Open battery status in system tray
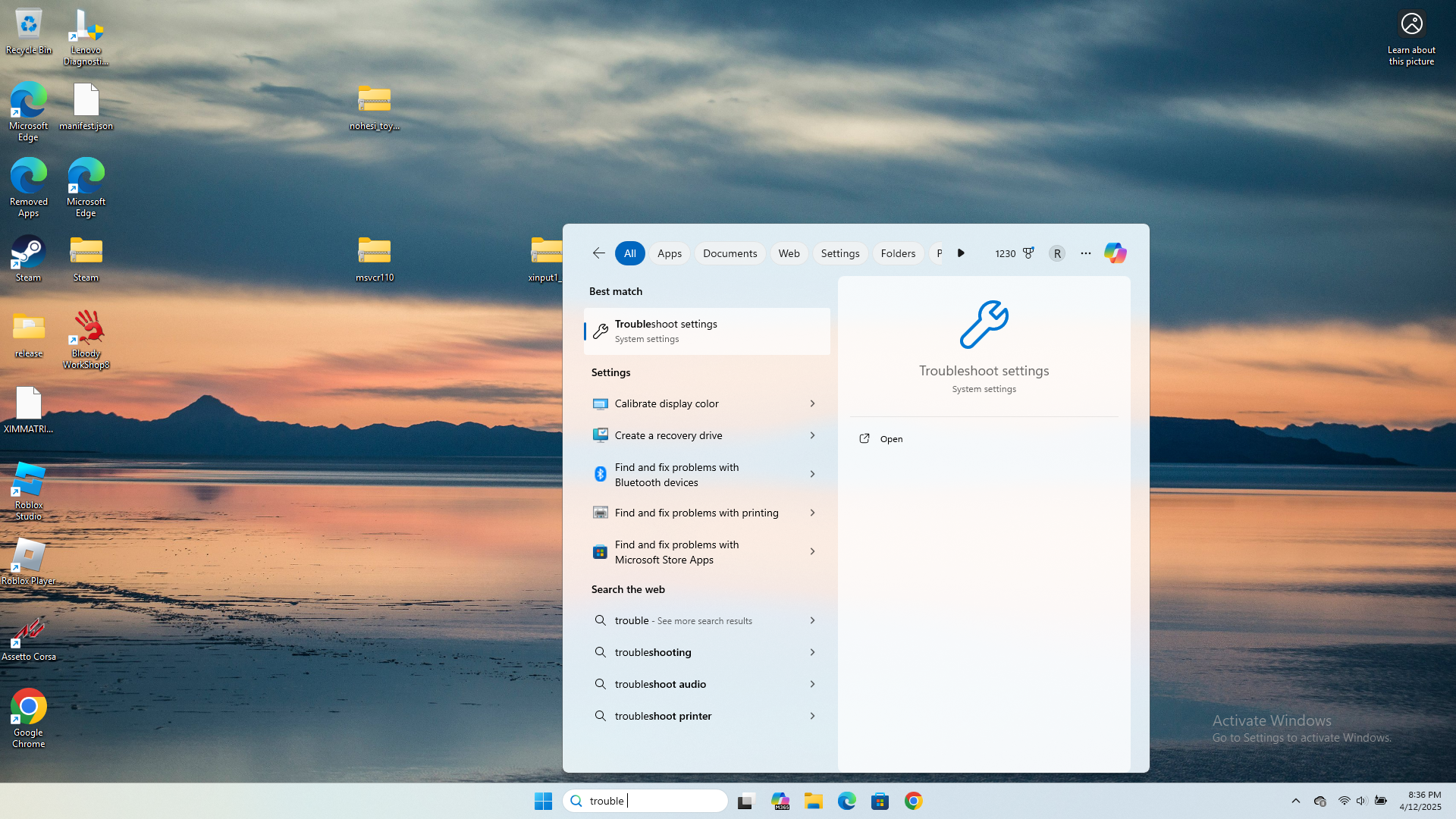 pyautogui.click(x=1380, y=801)
